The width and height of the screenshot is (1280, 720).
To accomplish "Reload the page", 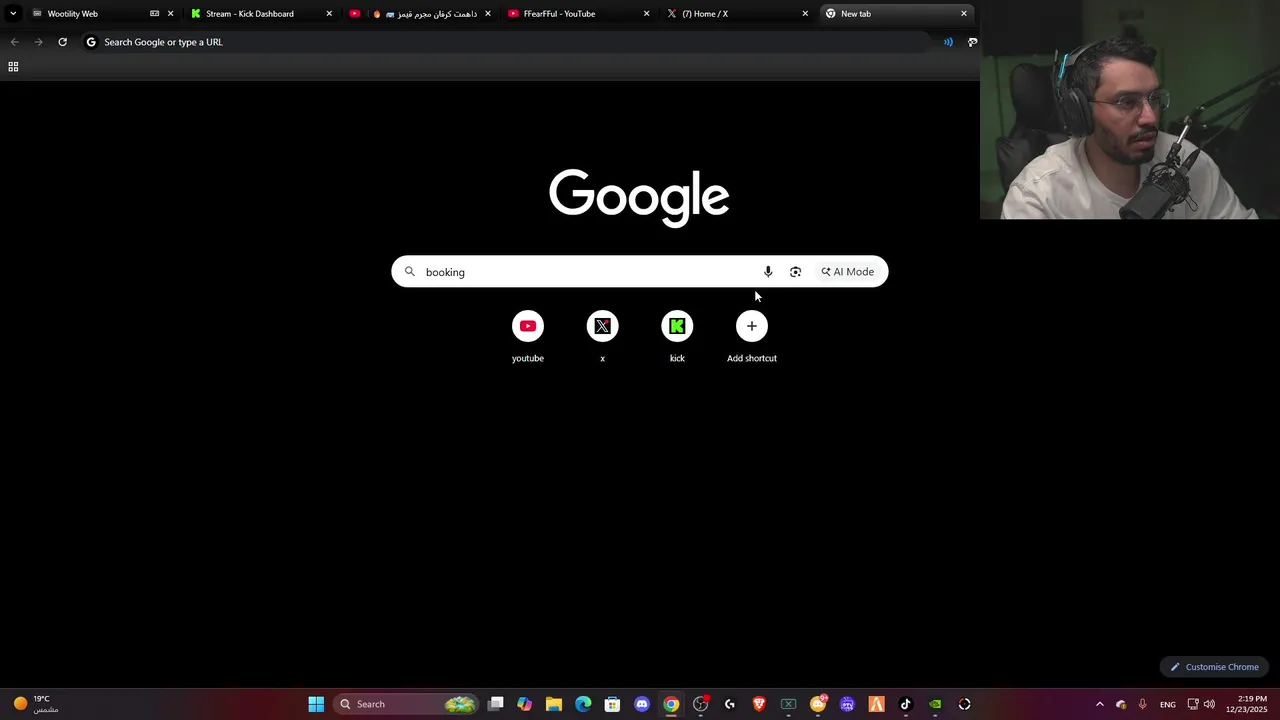I will 62,42.
